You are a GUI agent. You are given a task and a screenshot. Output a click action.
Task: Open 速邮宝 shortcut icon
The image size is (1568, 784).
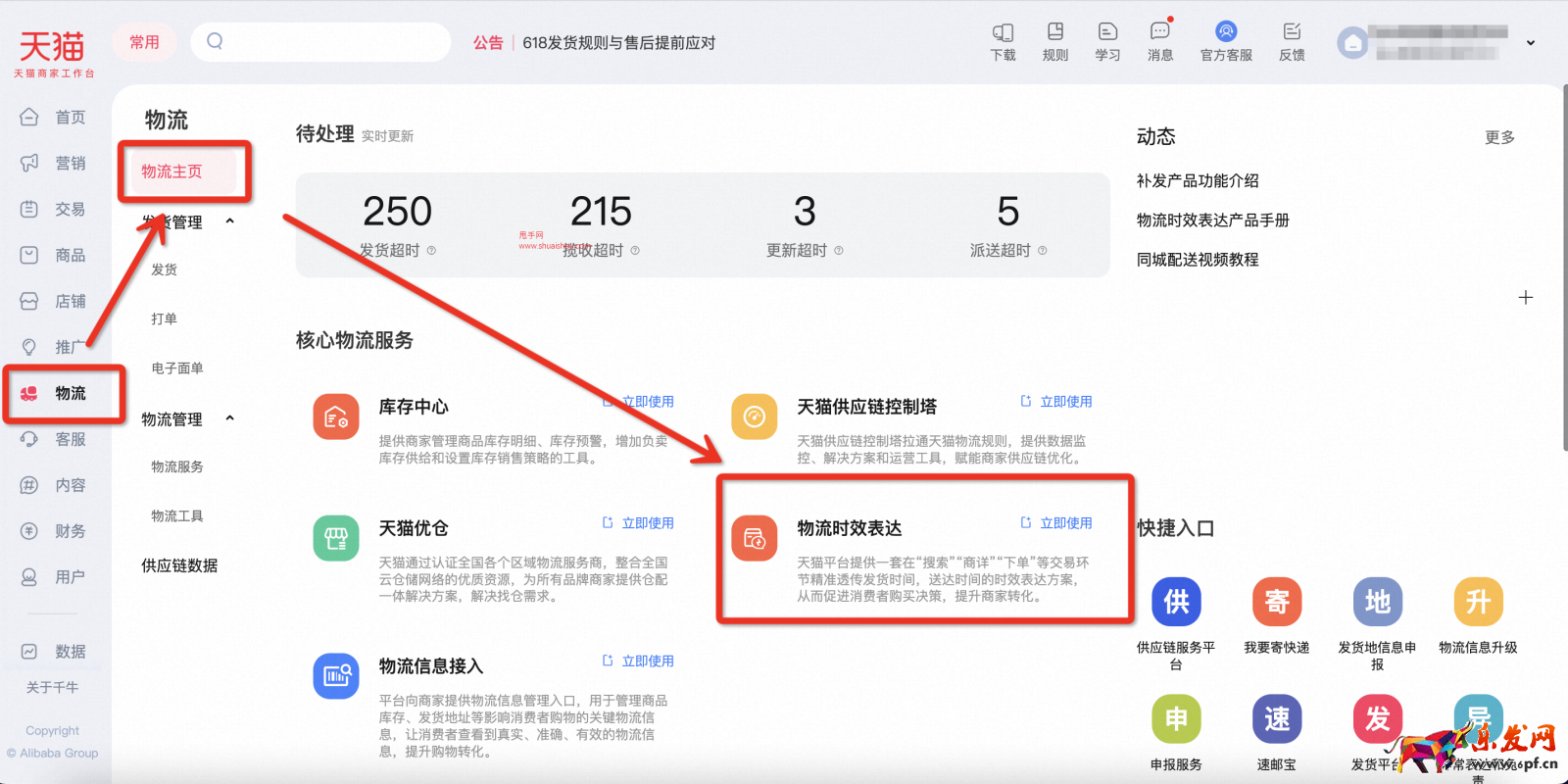tap(1277, 719)
